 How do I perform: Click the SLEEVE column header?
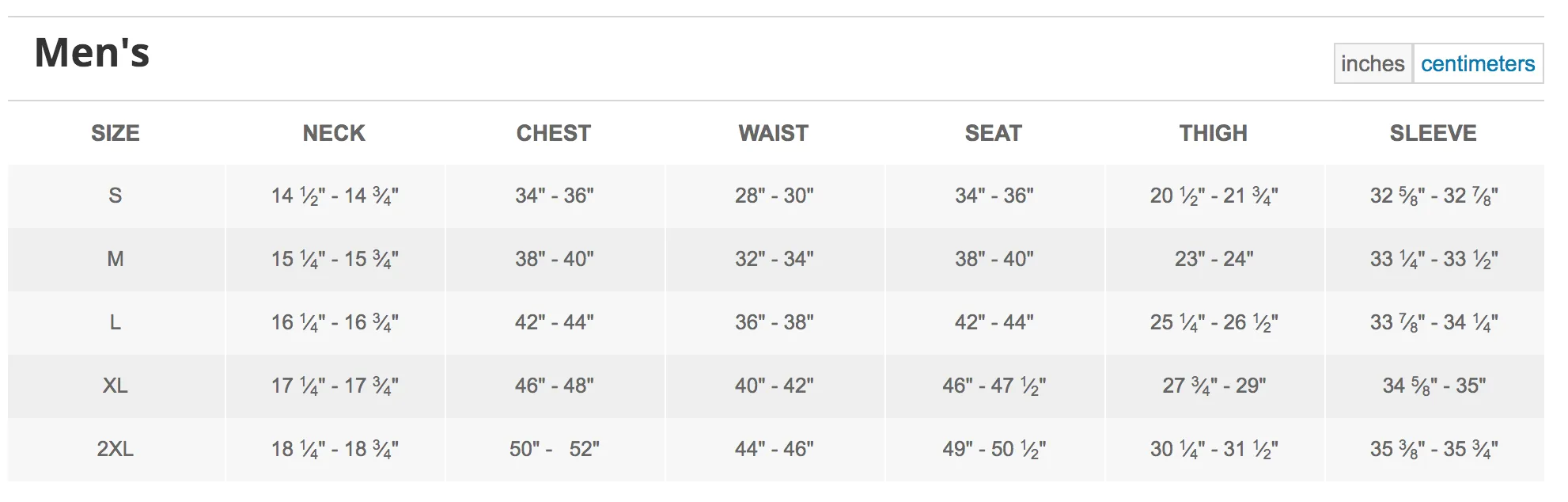point(1434,133)
